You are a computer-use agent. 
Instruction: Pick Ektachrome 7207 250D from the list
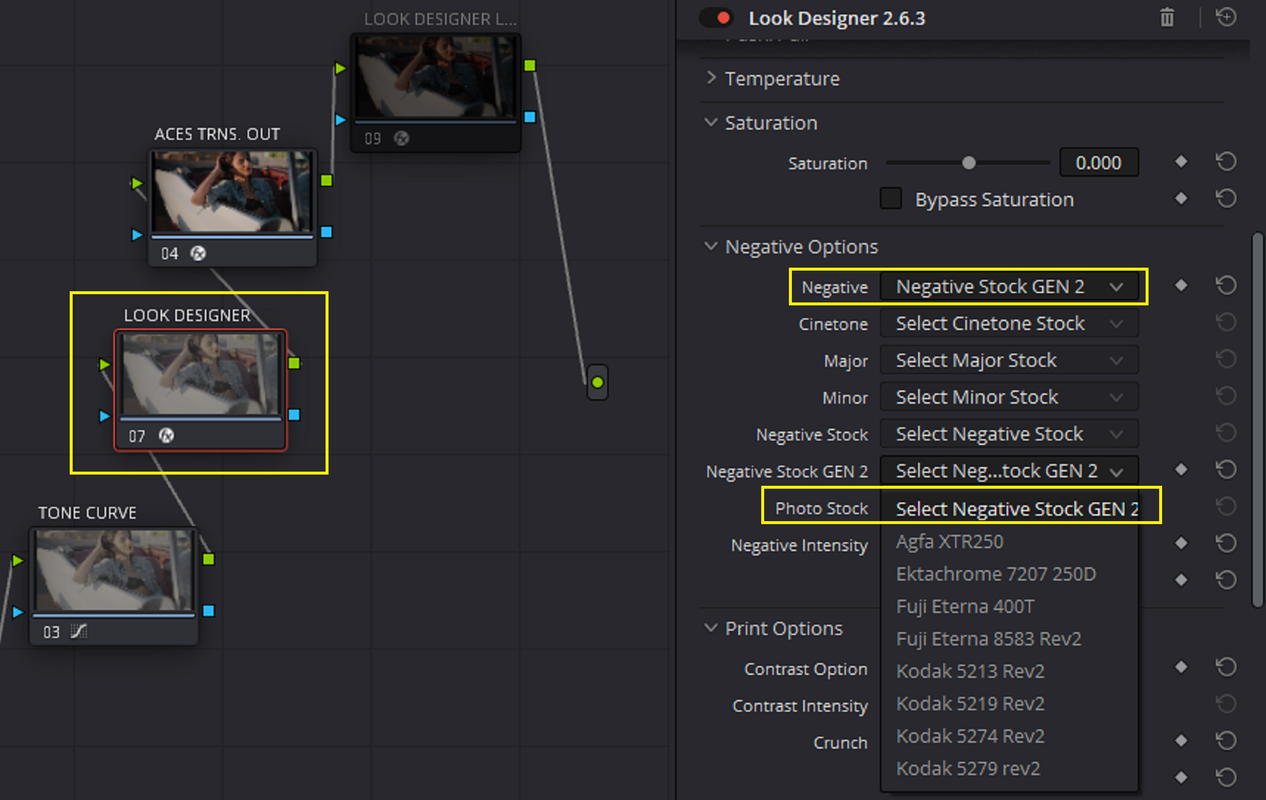point(1009,574)
